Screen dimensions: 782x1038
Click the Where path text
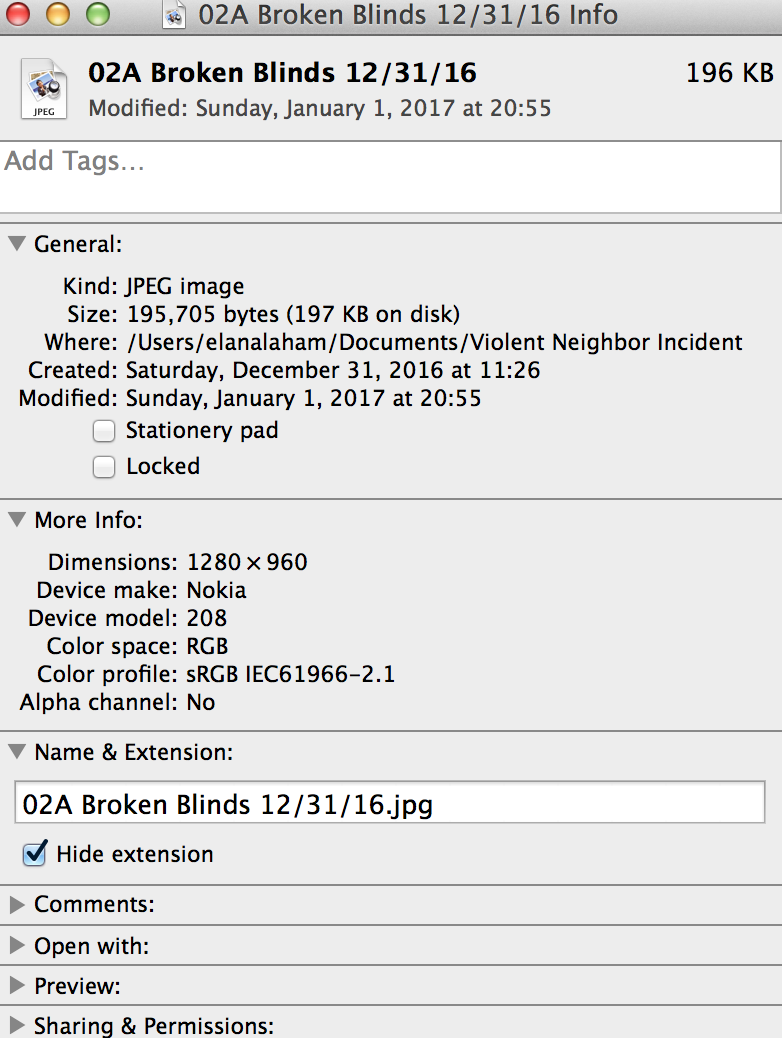point(434,342)
